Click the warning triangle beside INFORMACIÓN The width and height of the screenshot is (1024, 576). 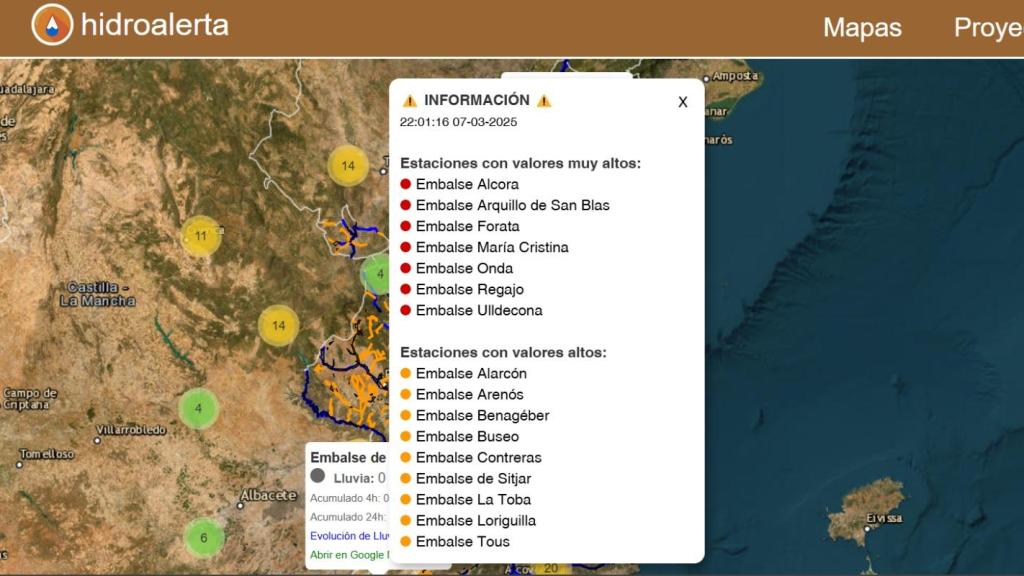411,100
